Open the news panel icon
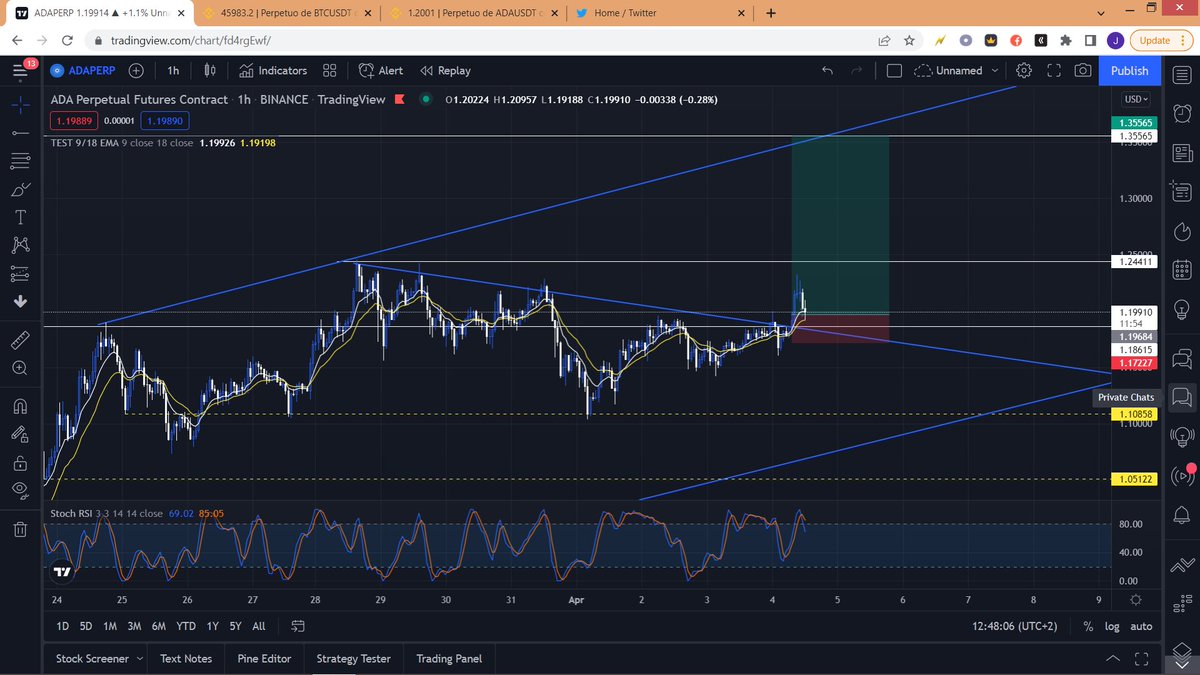The height and width of the screenshot is (675, 1200). (x=1181, y=153)
